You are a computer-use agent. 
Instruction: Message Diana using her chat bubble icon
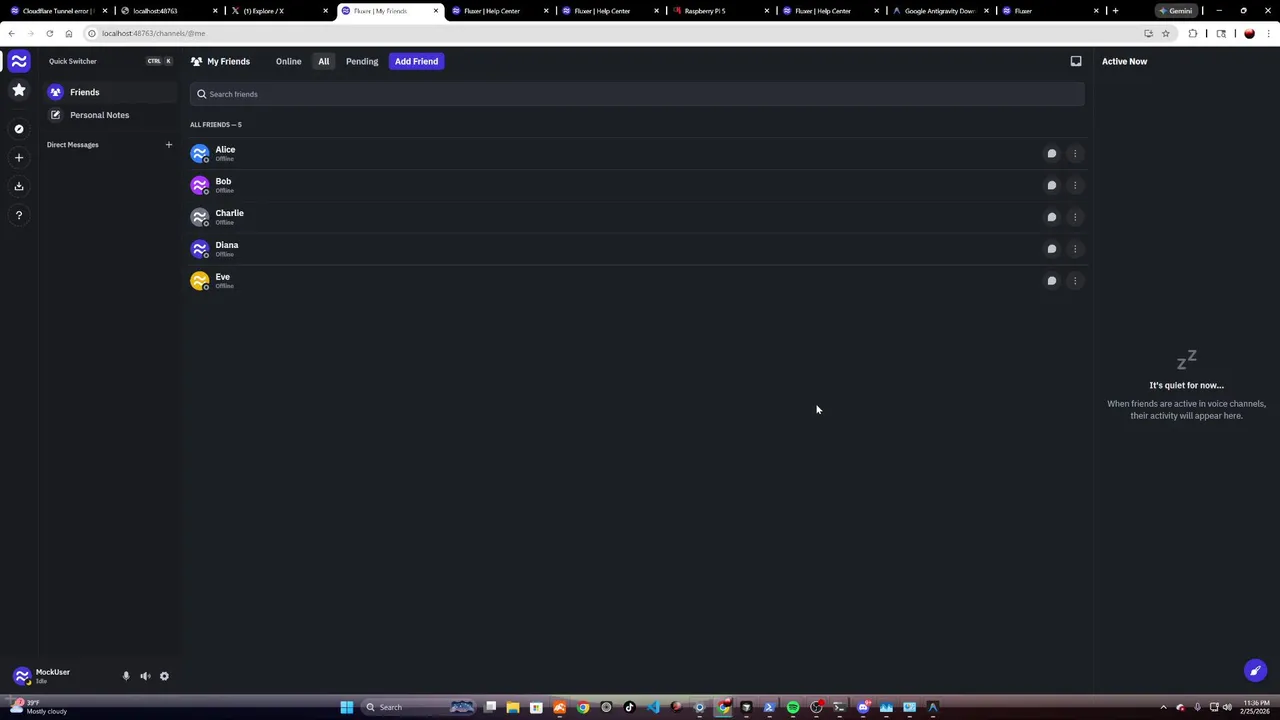point(1051,249)
